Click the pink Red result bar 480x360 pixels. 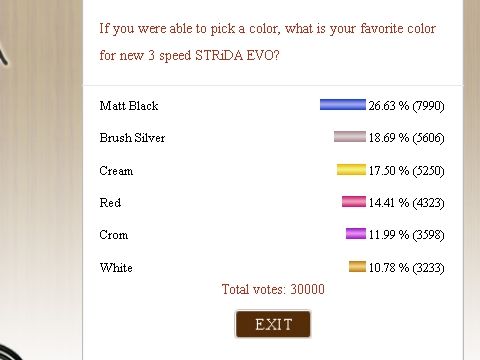(x=354, y=202)
